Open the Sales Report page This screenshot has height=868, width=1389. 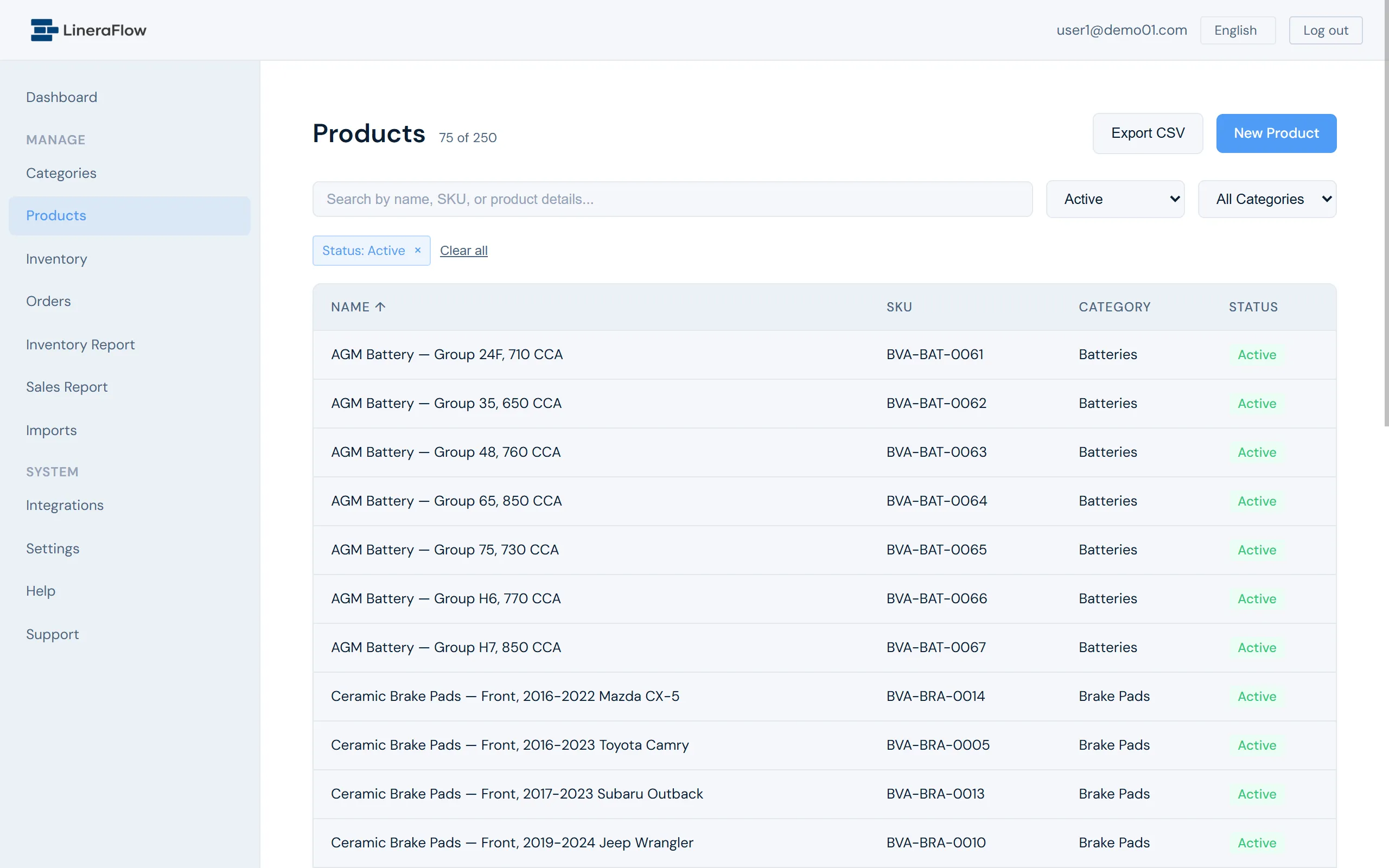click(x=67, y=387)
